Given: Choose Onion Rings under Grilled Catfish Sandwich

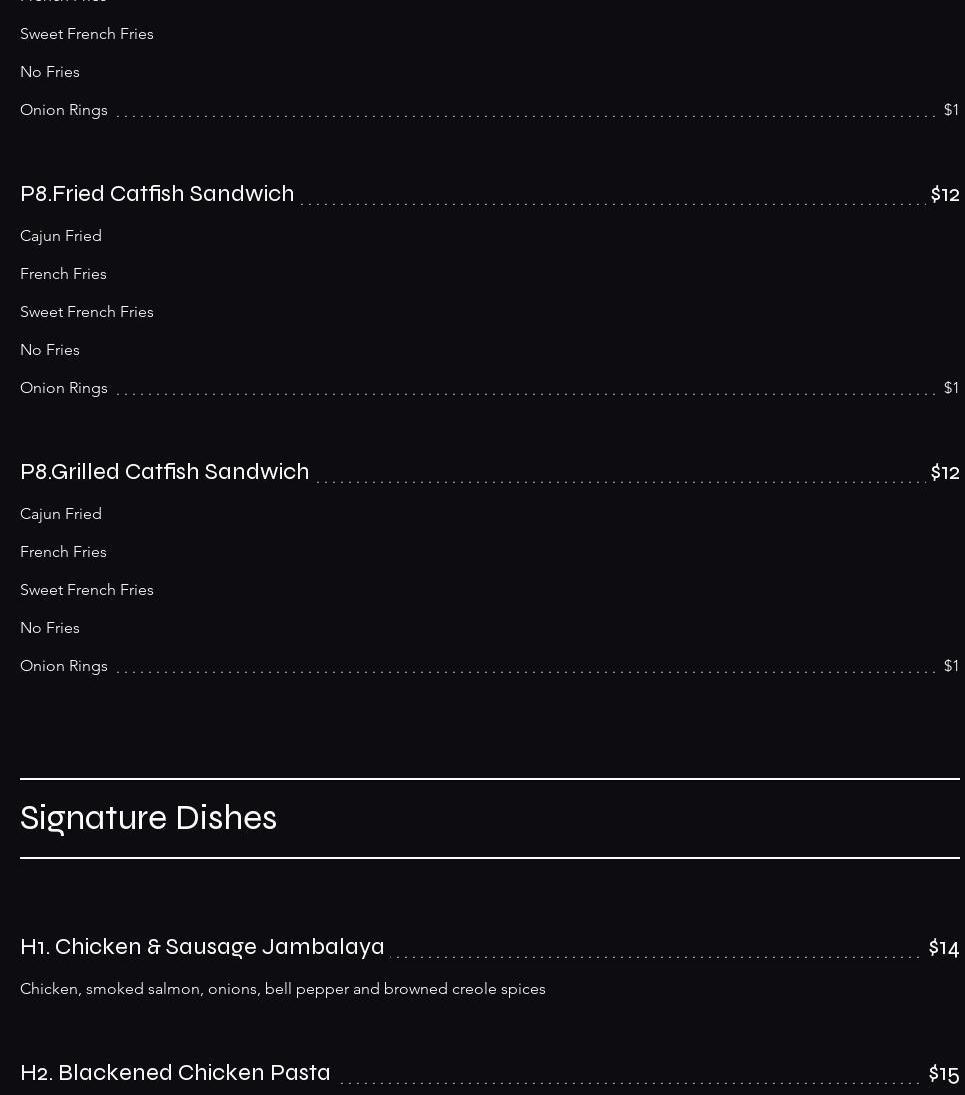Looking at the screenshot, I should 64,666.
